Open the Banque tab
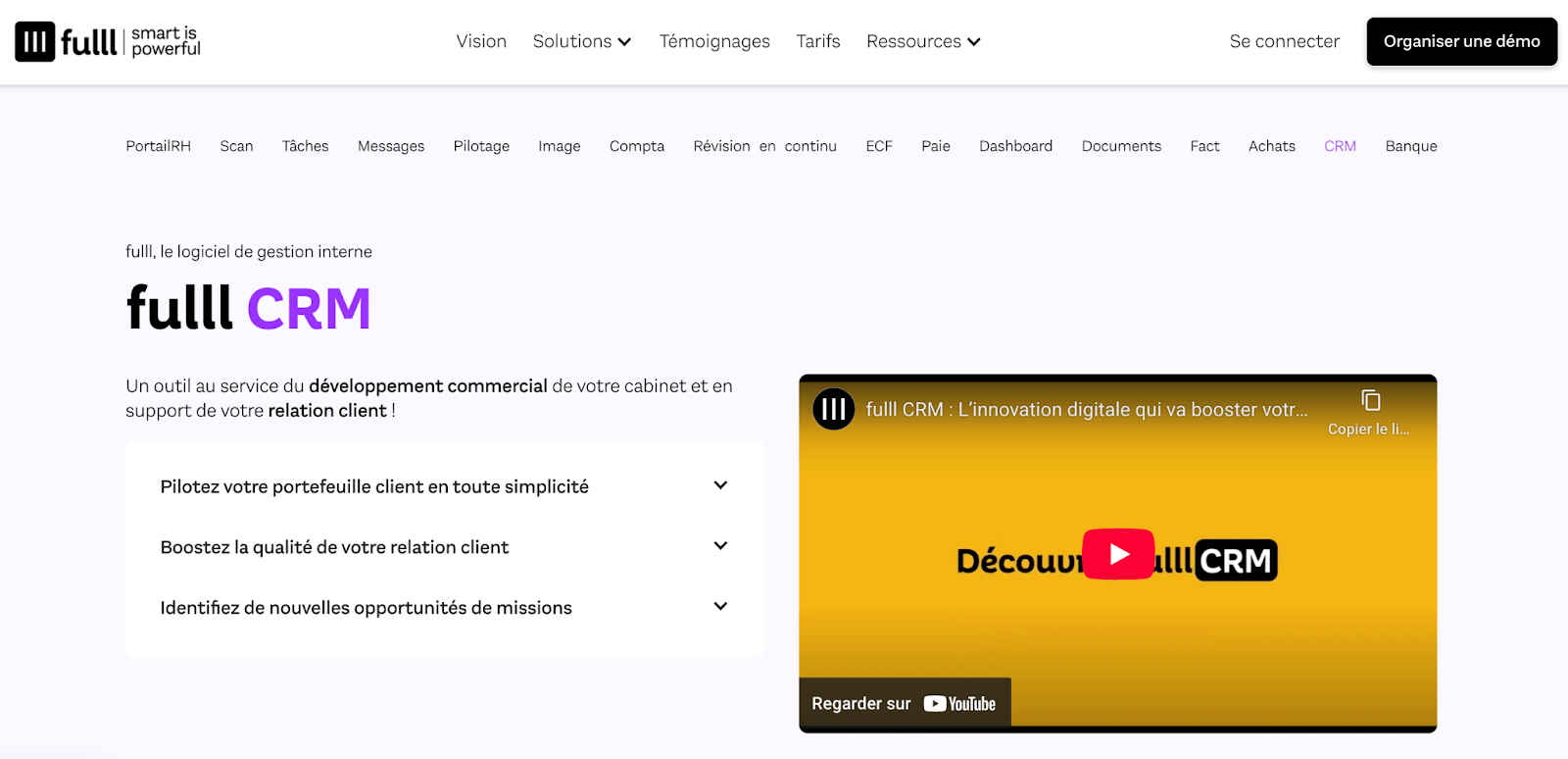This screenshot has height=759, width=1568. point(1411,146)
